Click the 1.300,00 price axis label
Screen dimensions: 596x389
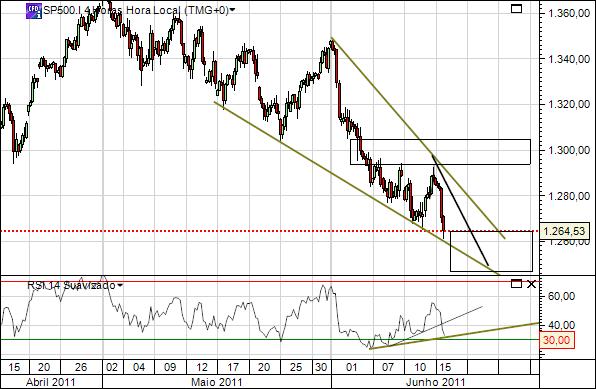[569, 150]
